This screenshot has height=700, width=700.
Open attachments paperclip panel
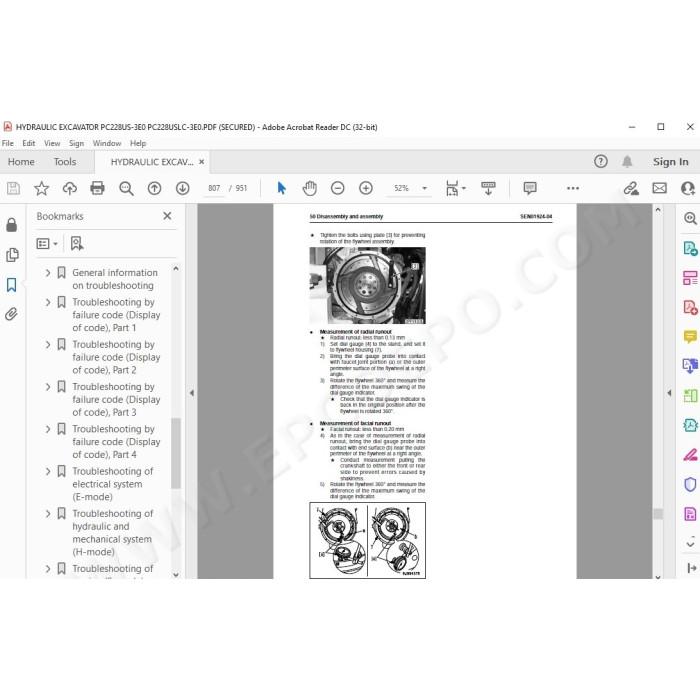pos(12,314)
